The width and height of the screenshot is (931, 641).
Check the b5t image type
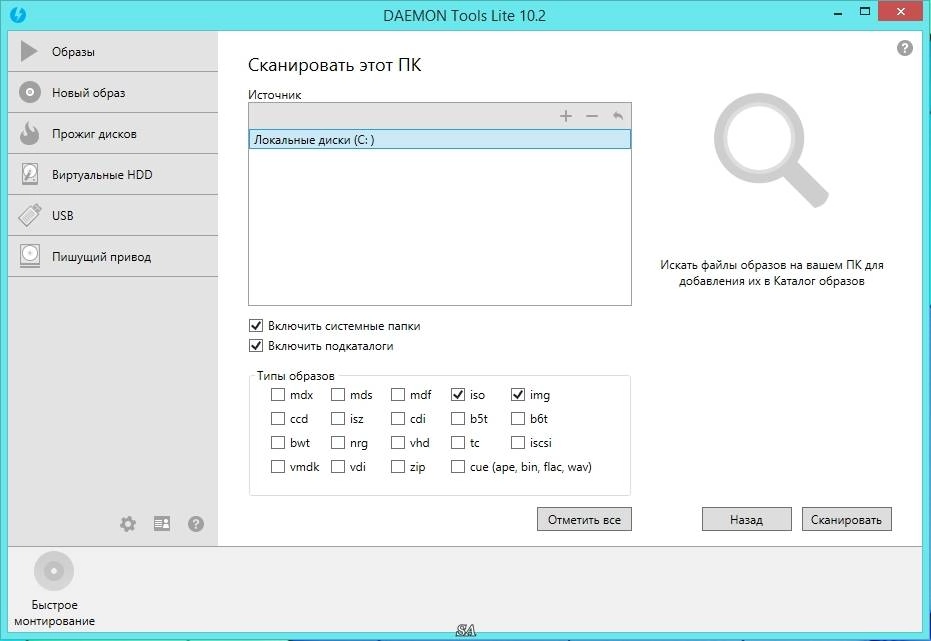tap(458, 418)
